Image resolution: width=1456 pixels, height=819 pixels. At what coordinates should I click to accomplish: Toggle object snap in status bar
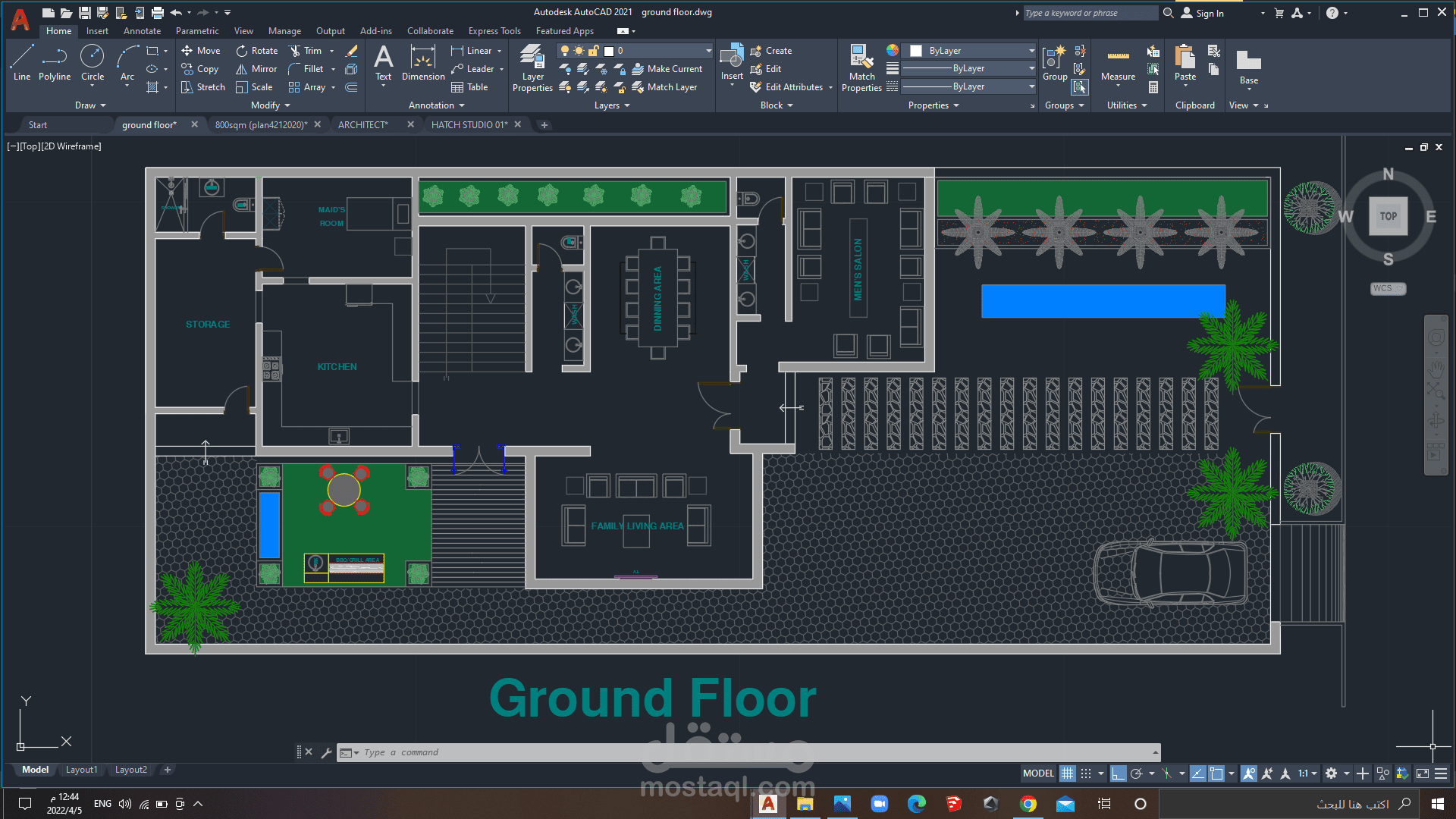point(1216,773)
